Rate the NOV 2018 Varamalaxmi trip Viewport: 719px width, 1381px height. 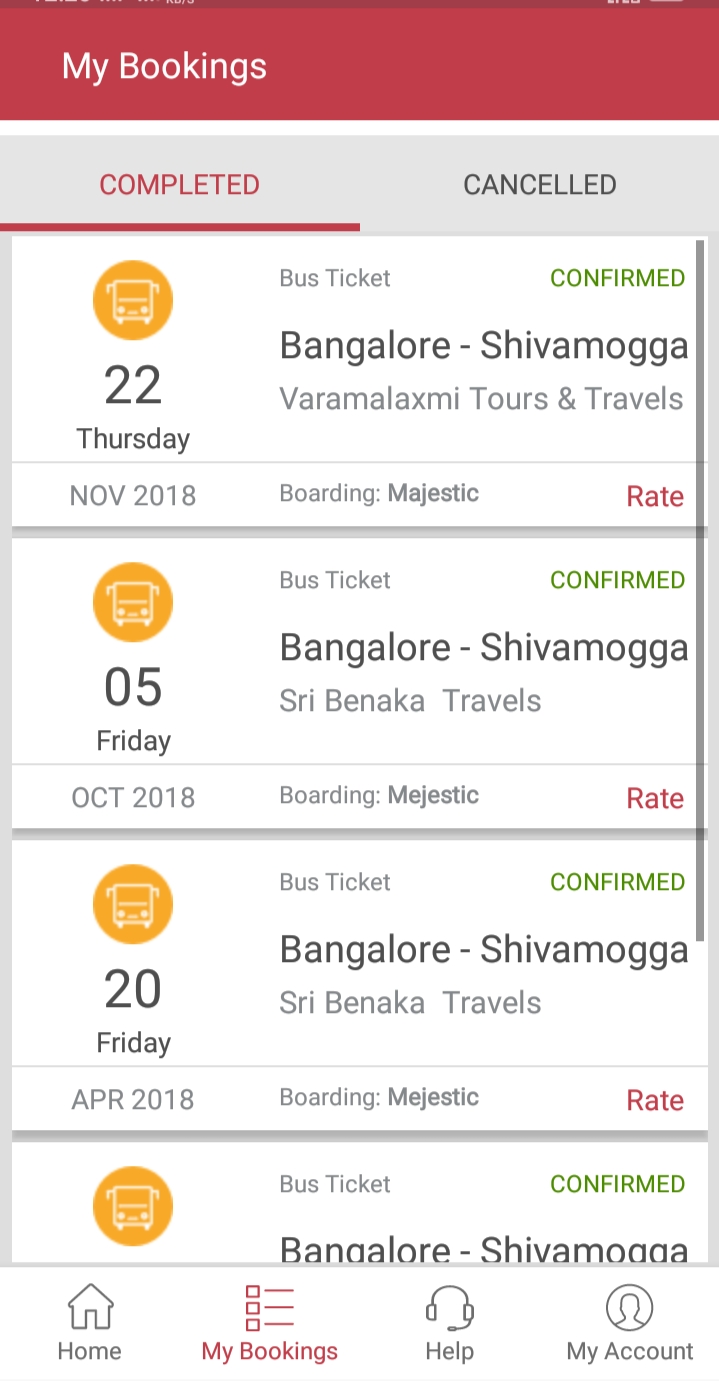point(655,496)
